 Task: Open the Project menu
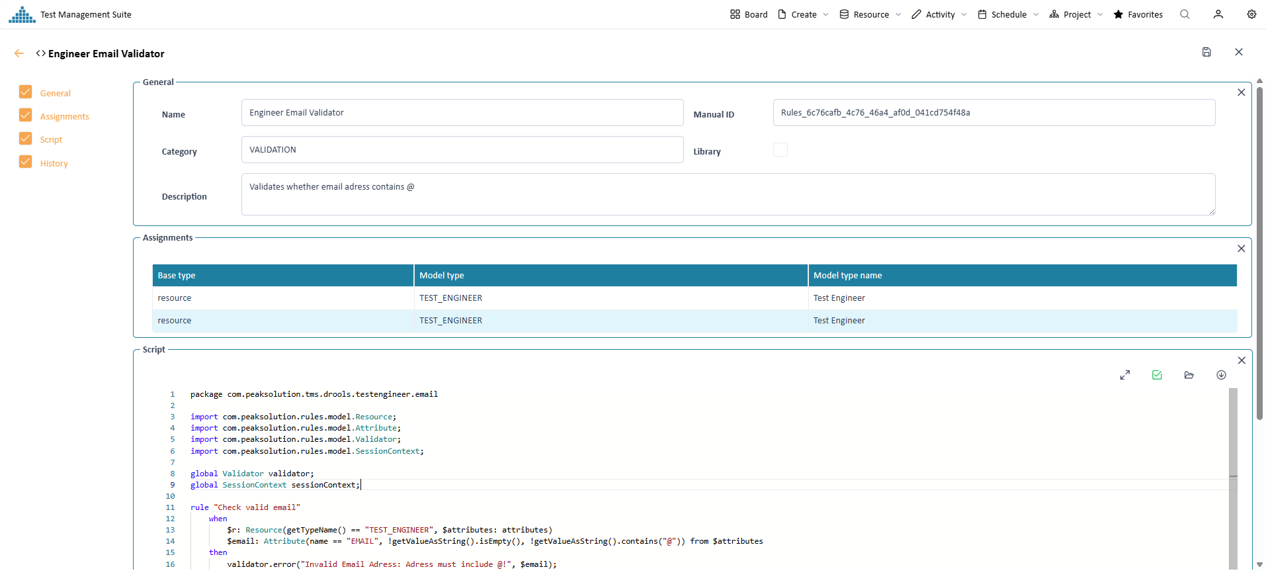pyautogui.click(x=1076, y=14)
